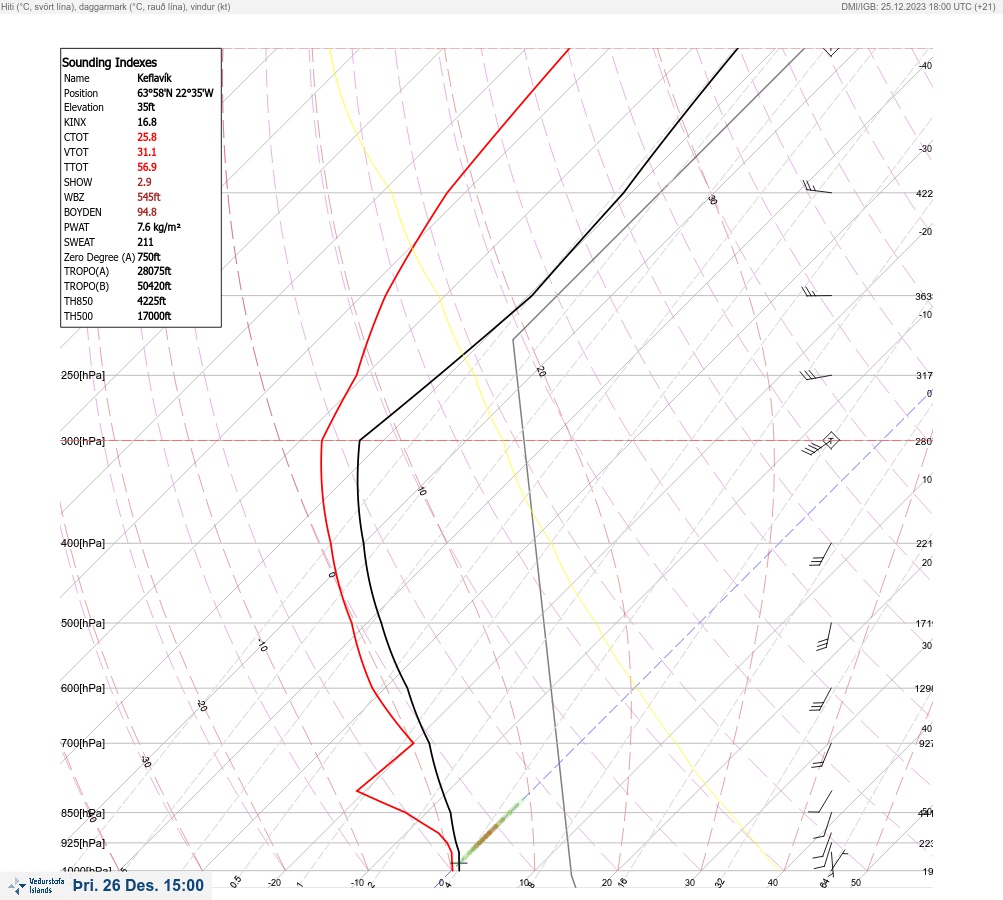
Task: Click the KINX value 16.8
Action: 146,122
